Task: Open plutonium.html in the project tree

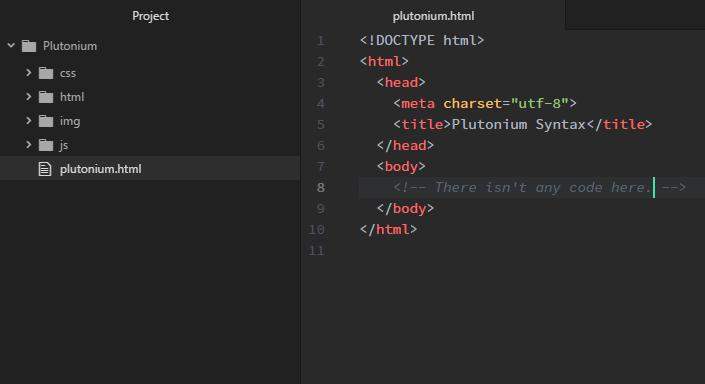Action: (150, 169)
